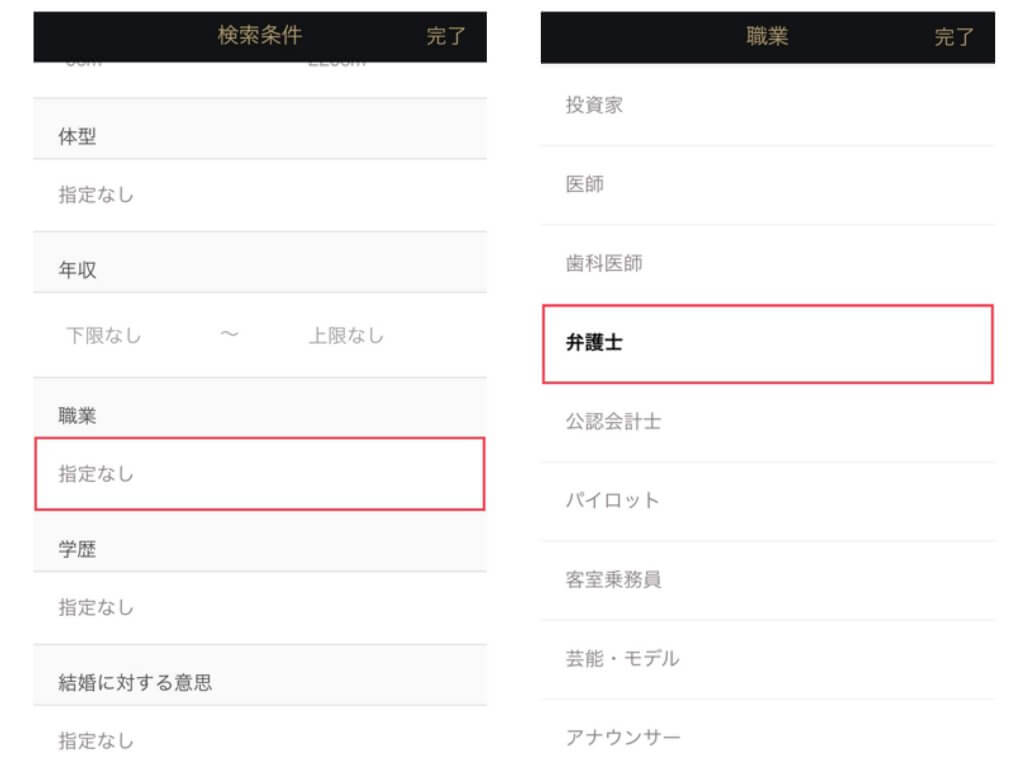Pick パイロット in the occupation list
Screen dimensions: 1024x768
[x=768, y=500]
